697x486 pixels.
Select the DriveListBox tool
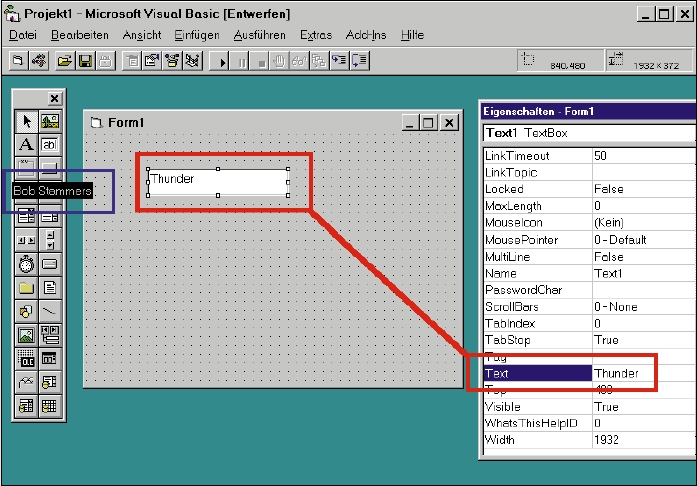tap(50, 264)
